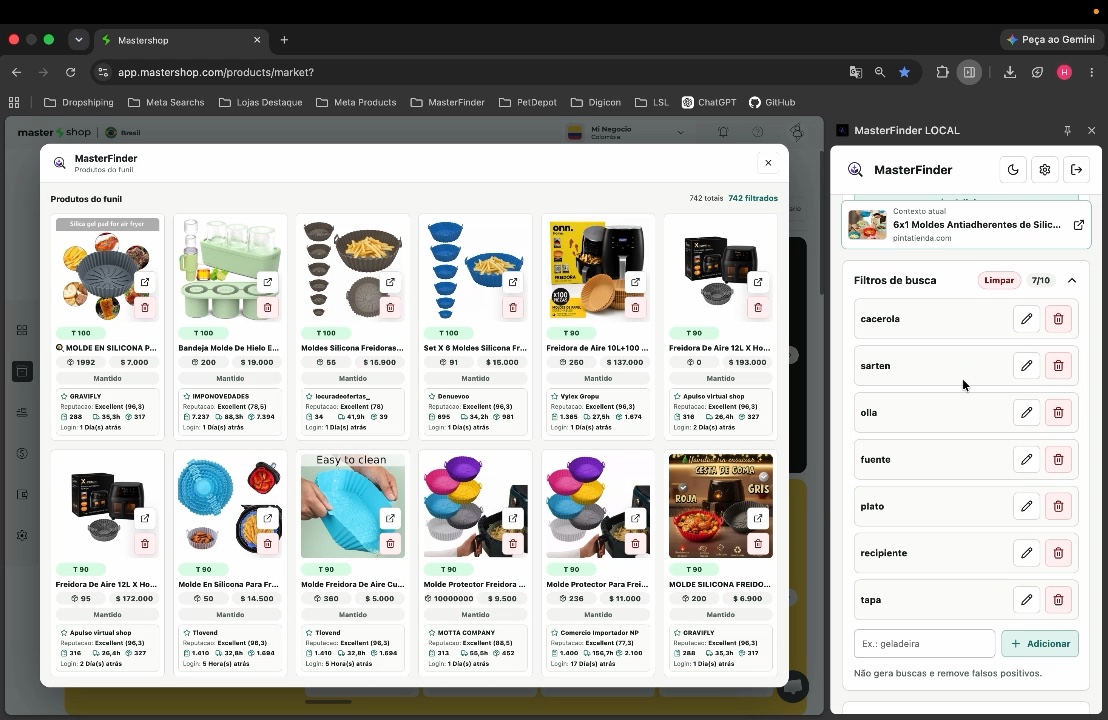Close the Produtos do funil modal

768,163
